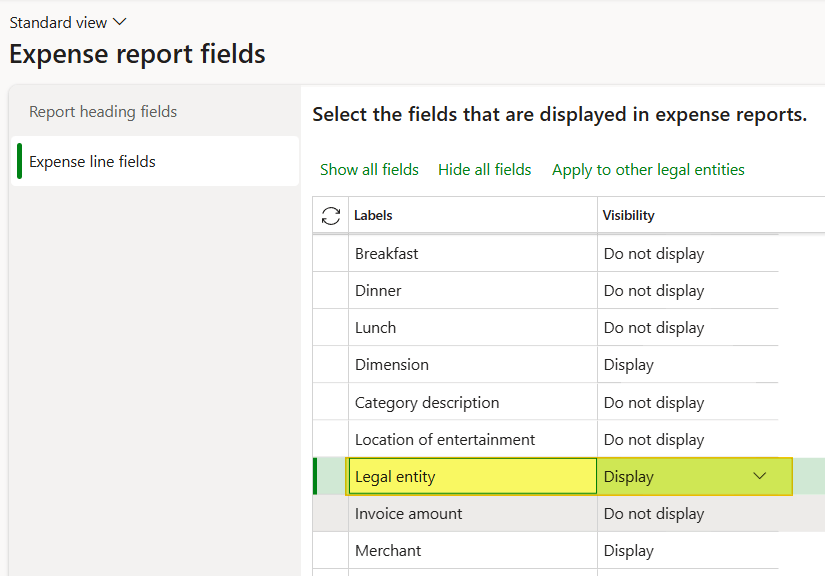Select the Expense line fields tab

point(92,162)
